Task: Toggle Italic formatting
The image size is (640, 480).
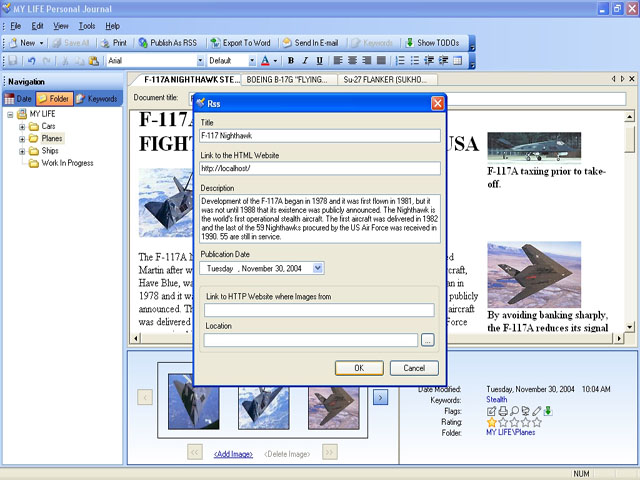Action: [305, 61]
